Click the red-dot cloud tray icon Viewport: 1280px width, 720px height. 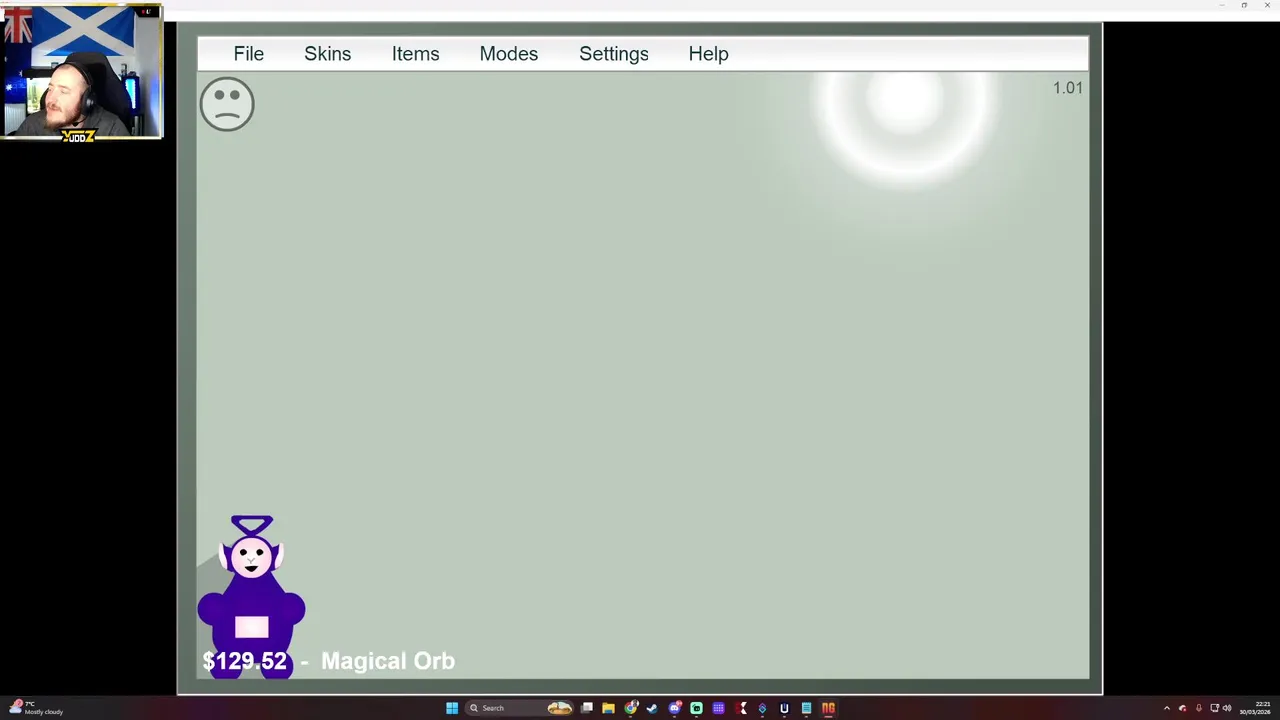coord(1182,708)
